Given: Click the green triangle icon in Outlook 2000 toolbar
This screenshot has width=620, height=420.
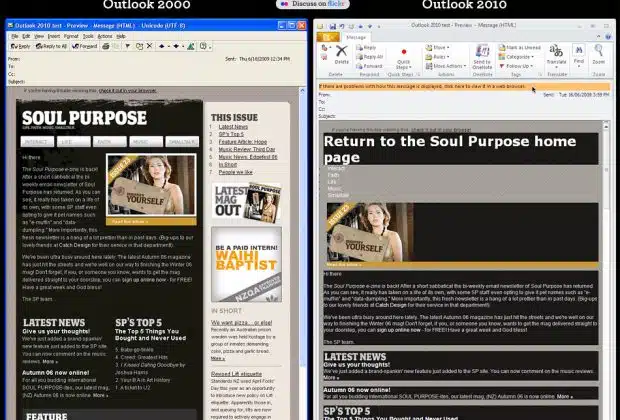Looking at the screenshot, I should click(x=191, y=46).
